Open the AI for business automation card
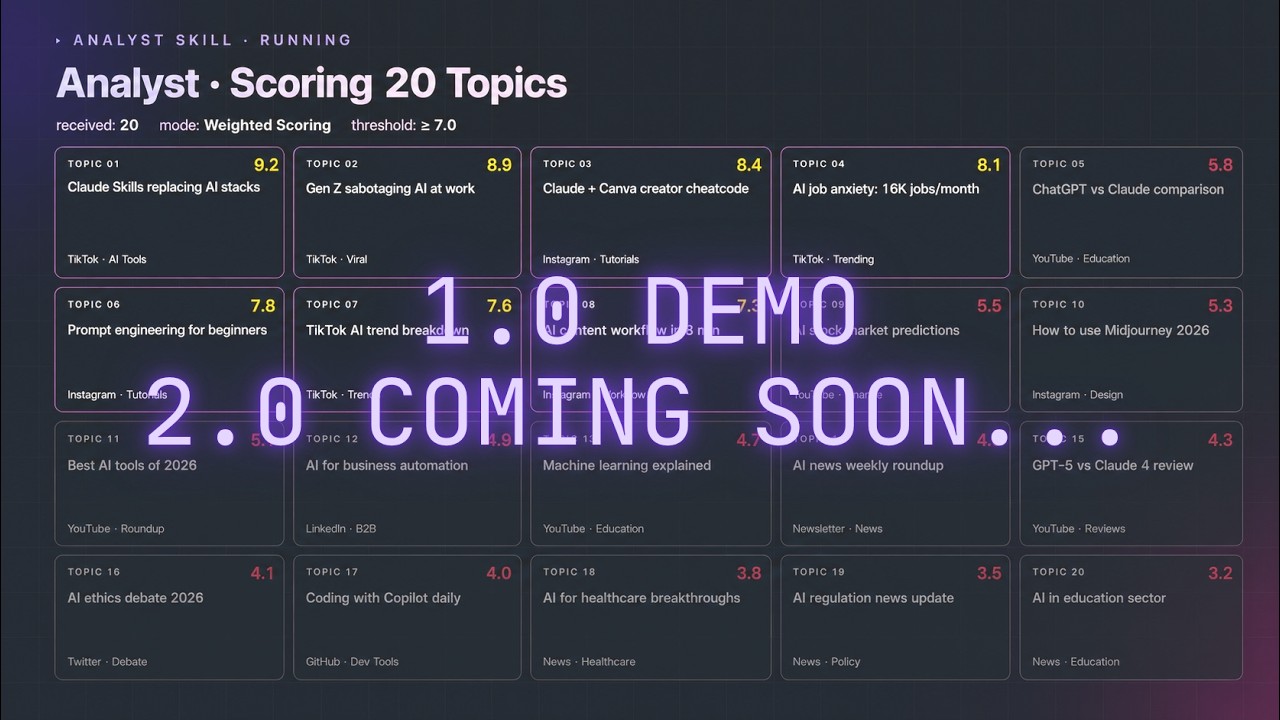 [x=408, y=484]
